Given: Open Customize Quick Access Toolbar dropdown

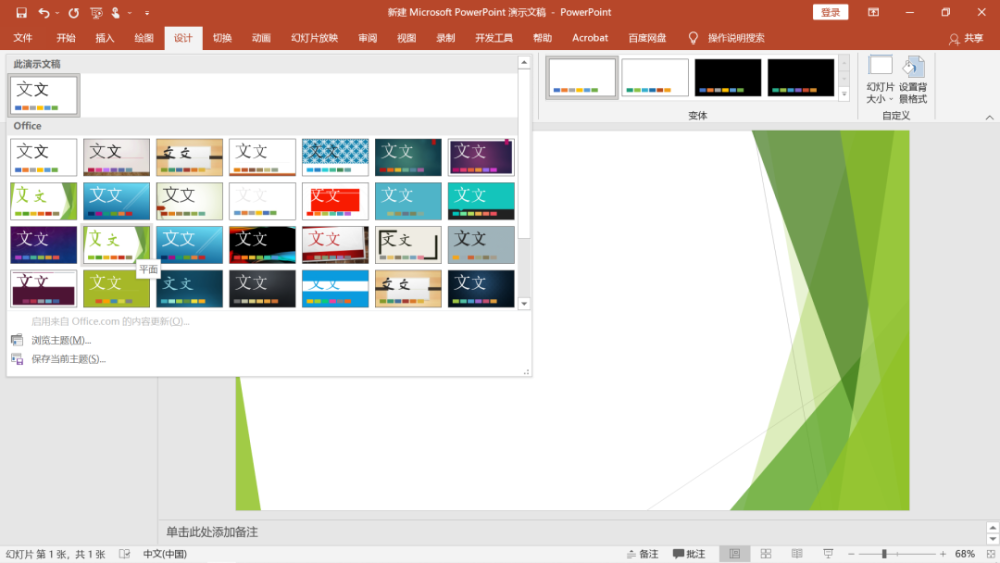Looking at the screenshot, I should pos(147,13).
